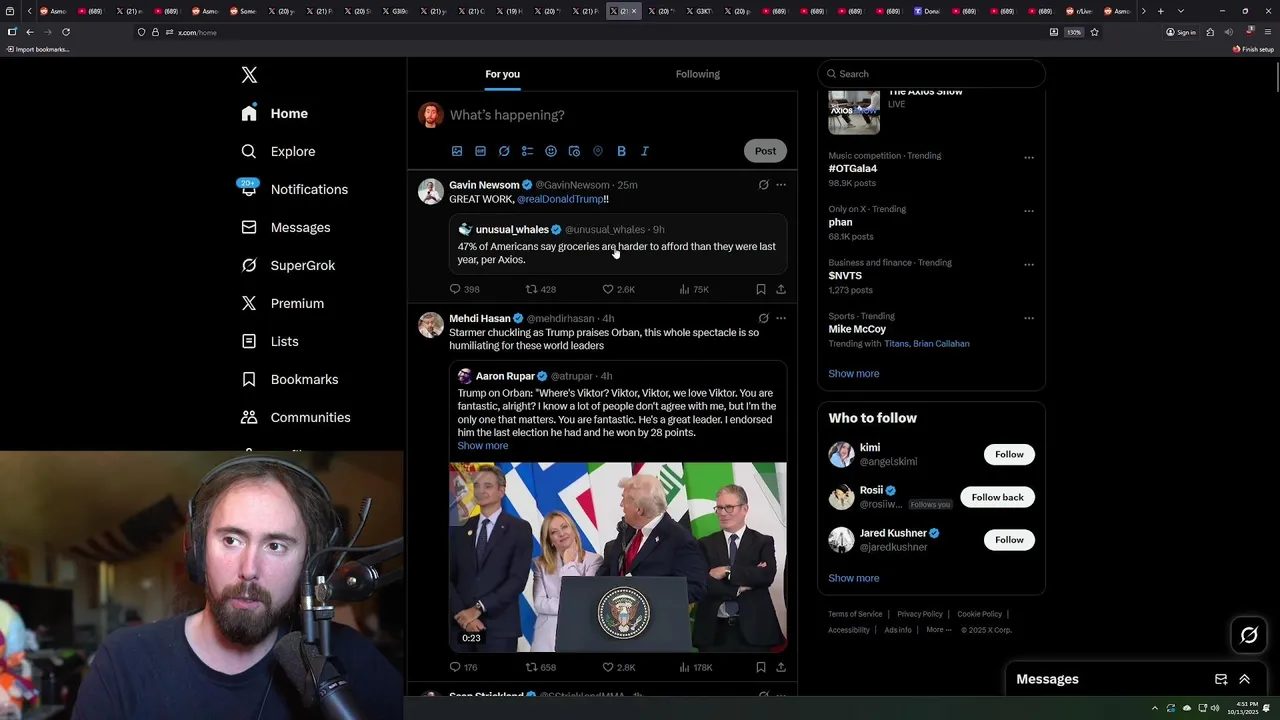This screenshot has width=1280, height=720.
Task: Switch to the Following tab
Action: [697, 74]
